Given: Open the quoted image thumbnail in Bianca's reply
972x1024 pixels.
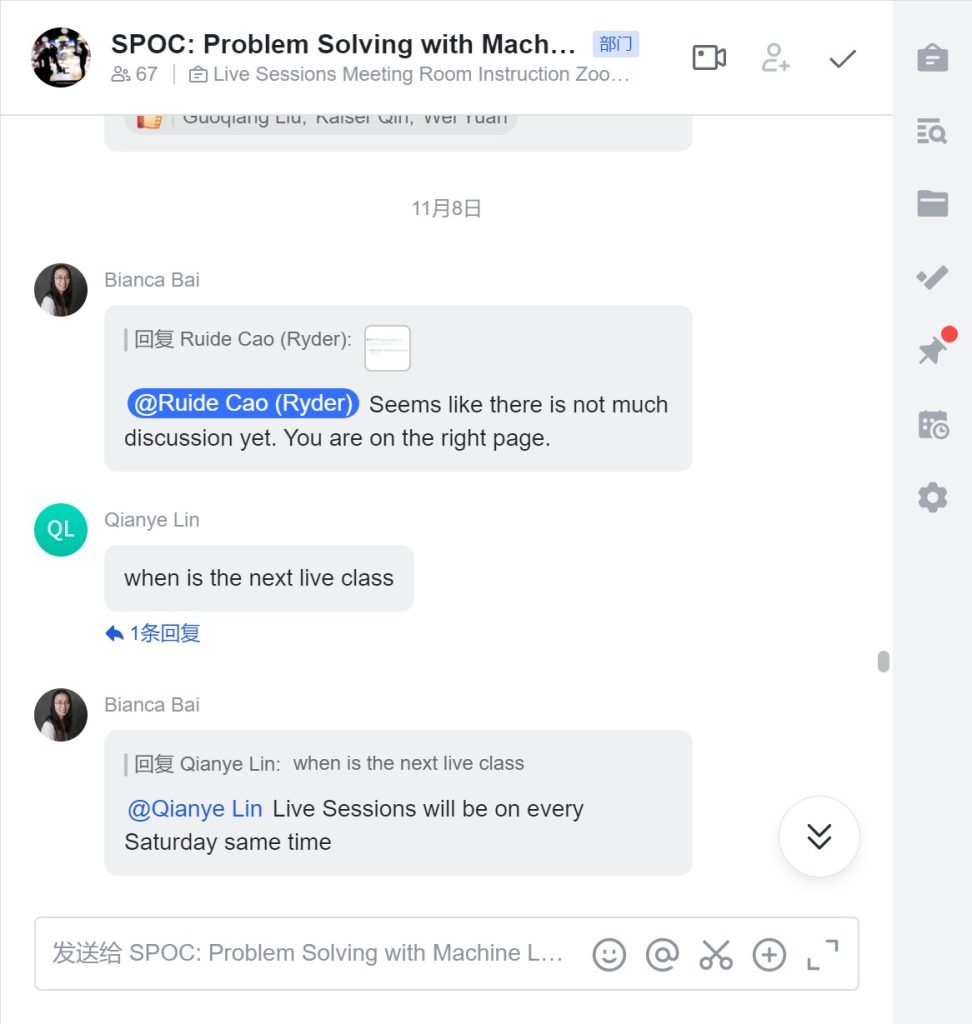Looking at the screenshot, I should point(387,348).
